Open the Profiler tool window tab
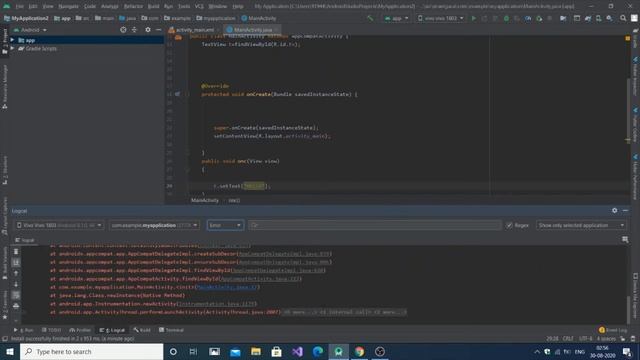The width and height of the screenshot is (640, 360). tap(80, 330)
